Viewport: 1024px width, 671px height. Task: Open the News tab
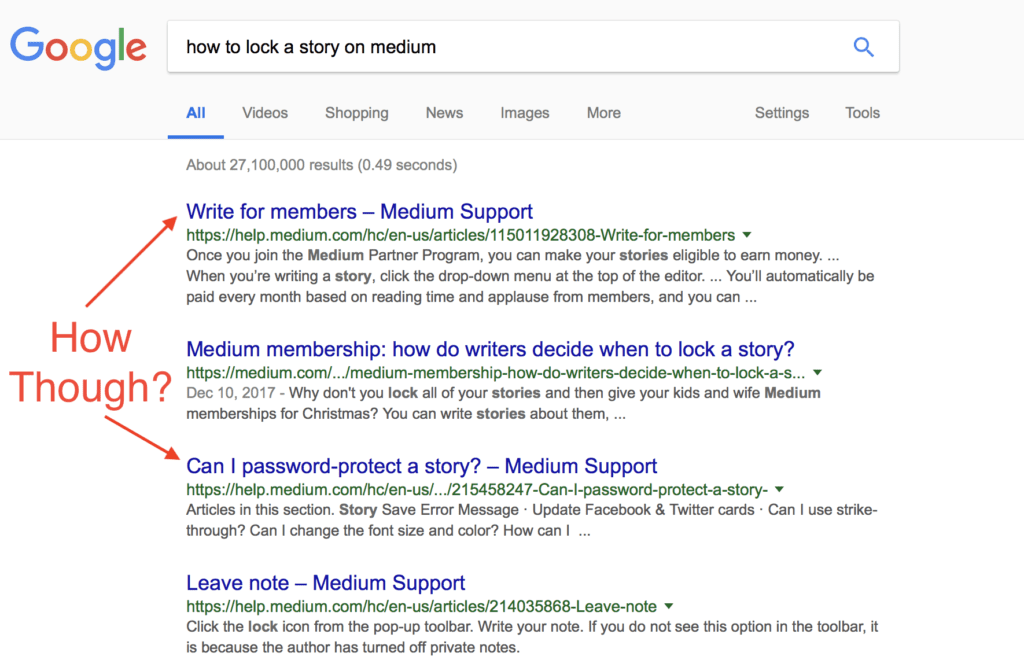(444, 113)
